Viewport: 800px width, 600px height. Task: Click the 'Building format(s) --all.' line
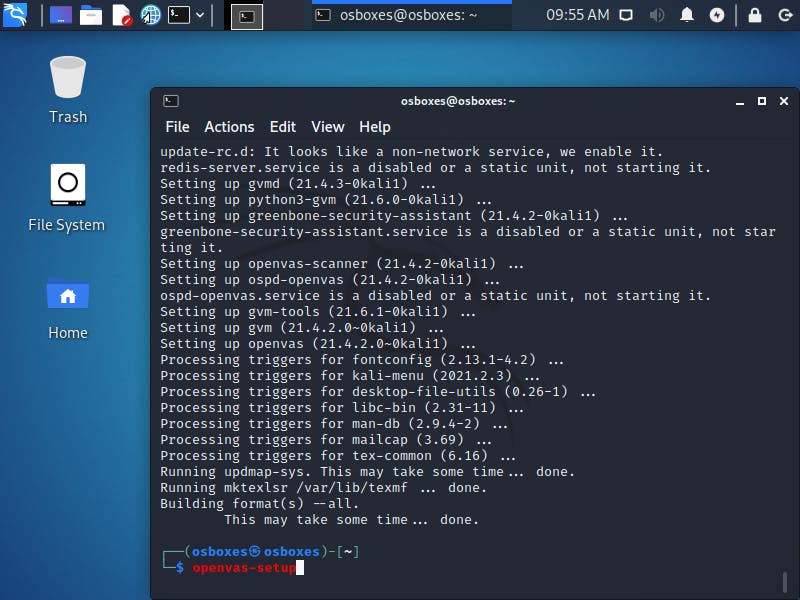(x=260, y=504)
